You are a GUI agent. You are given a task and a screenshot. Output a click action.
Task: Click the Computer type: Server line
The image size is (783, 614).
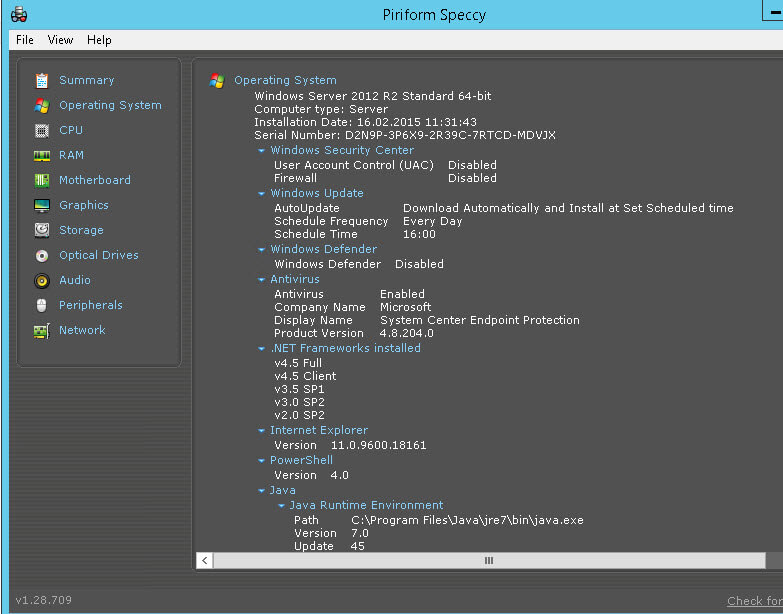(321, 109)
